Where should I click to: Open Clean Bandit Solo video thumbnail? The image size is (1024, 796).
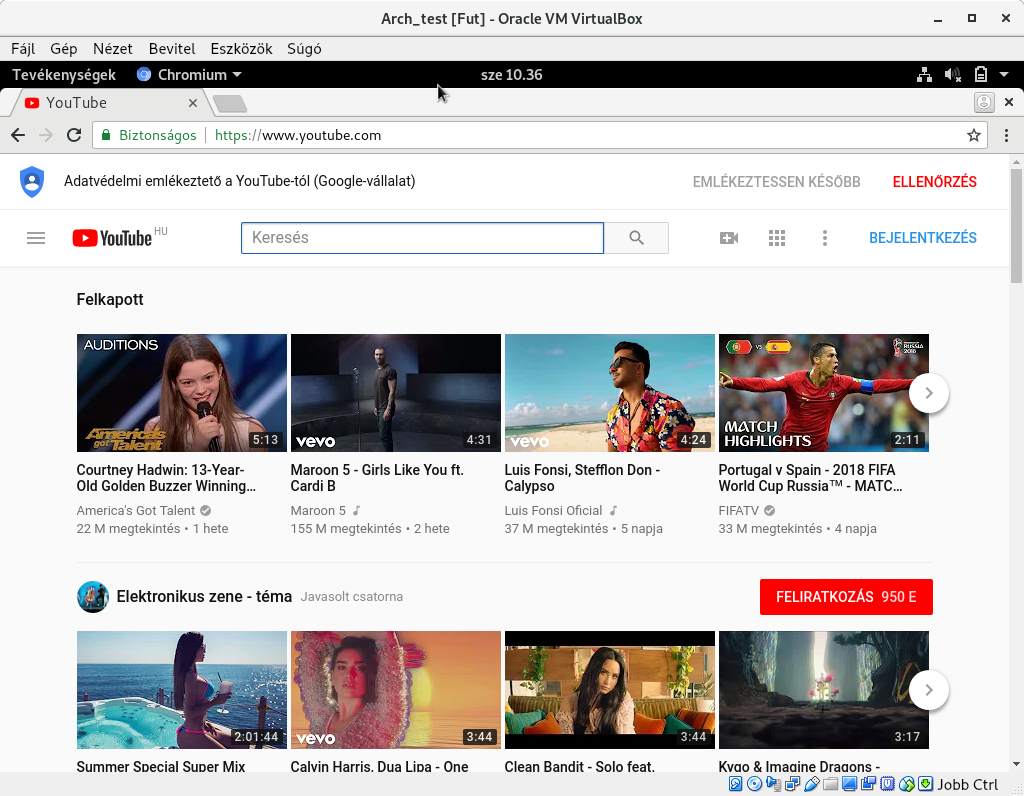(609, 690)
